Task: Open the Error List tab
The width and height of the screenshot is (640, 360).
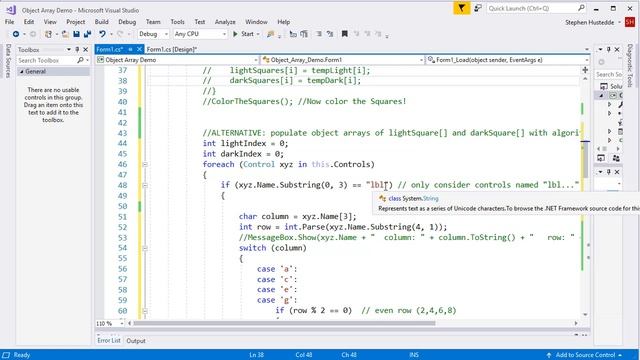Action: (x=109, y=340)
